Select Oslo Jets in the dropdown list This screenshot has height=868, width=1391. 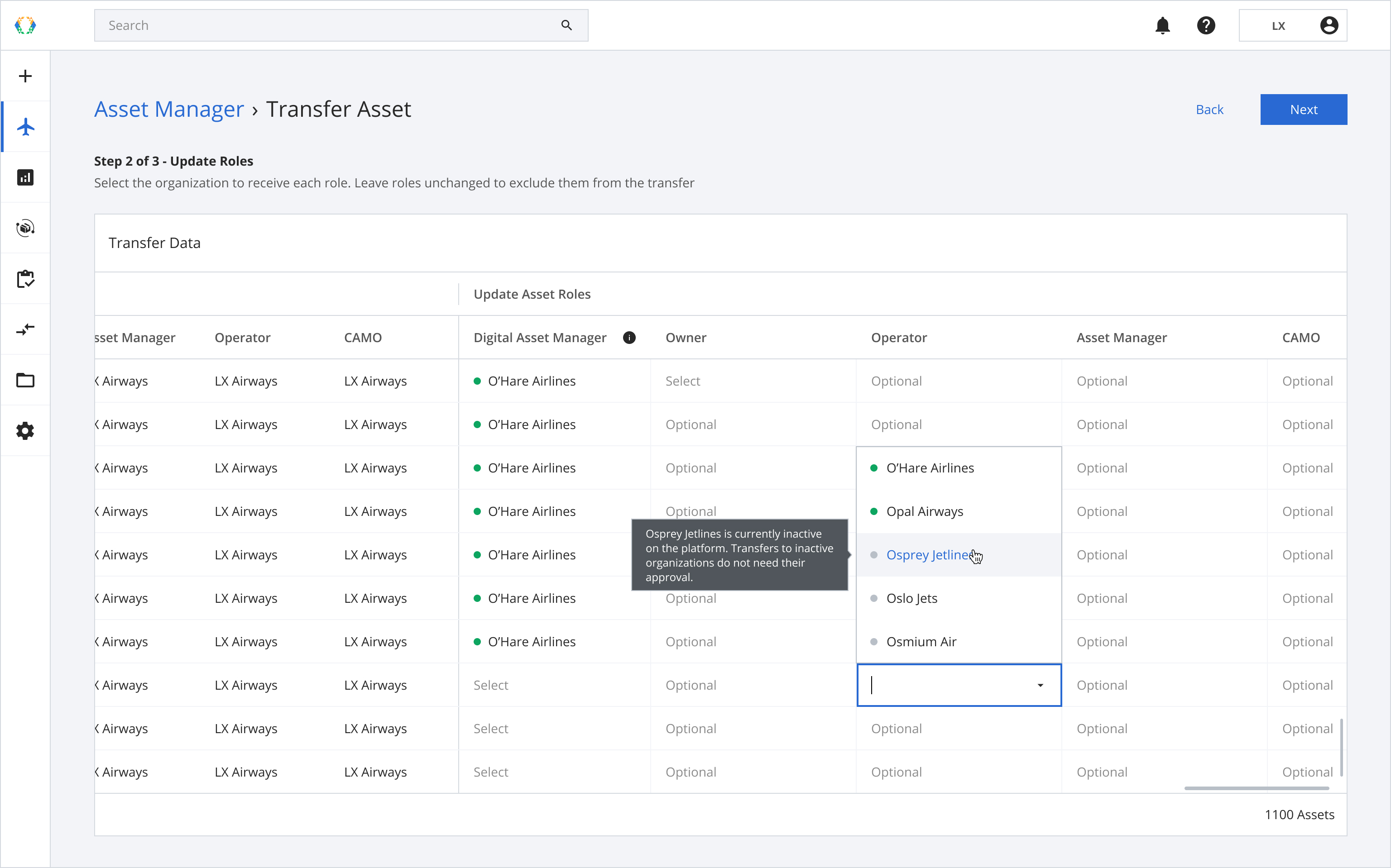point(959,598)
